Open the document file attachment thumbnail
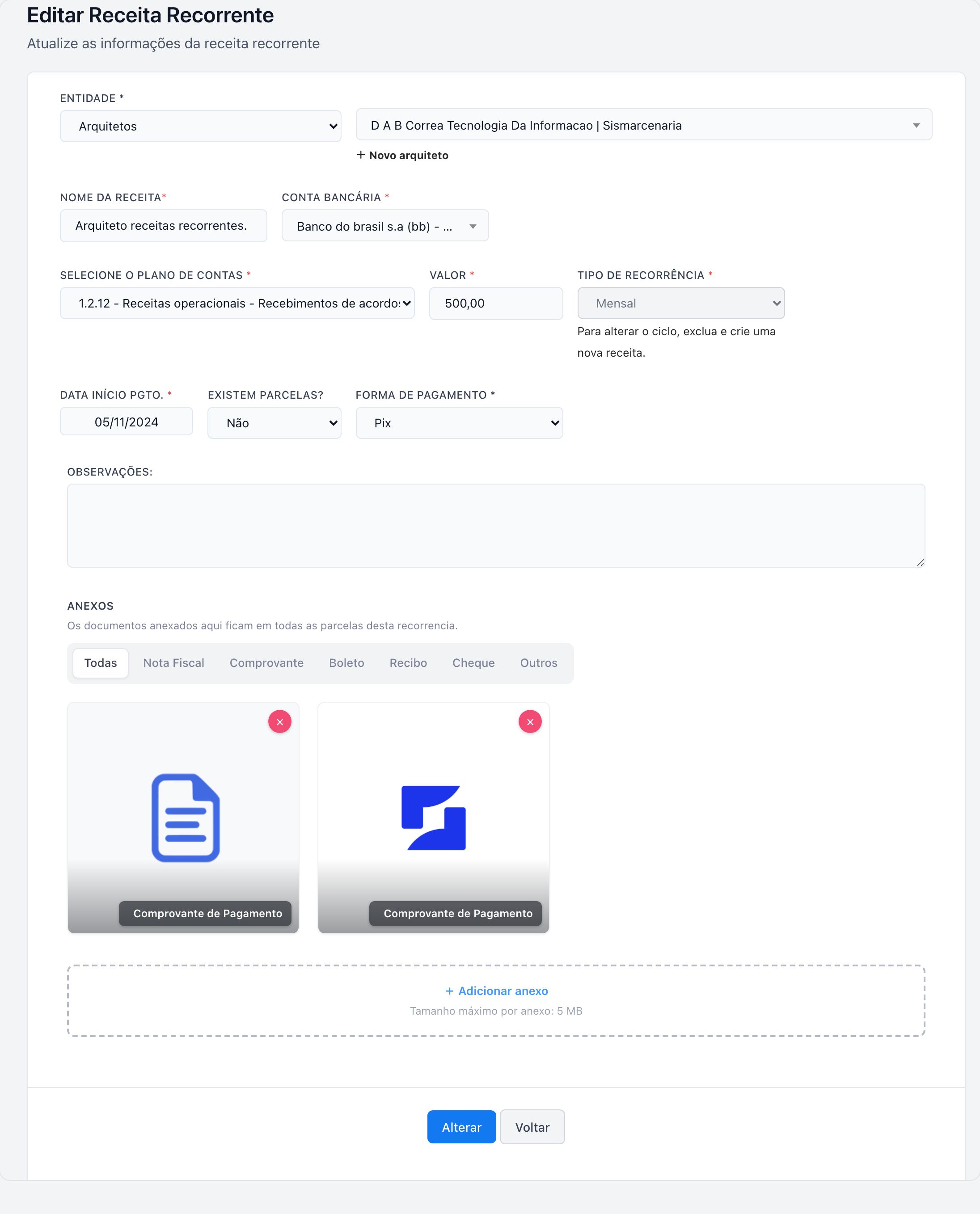 coord(183,818)
